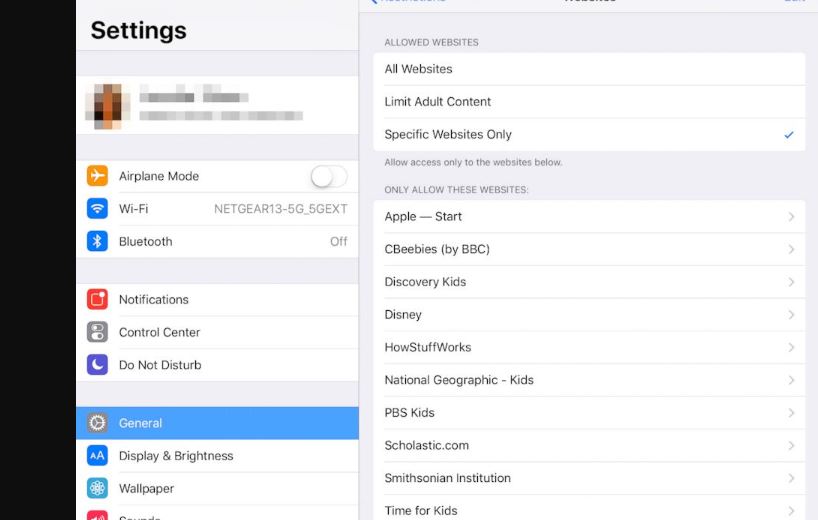Toggle the Airplane Mode switch
This screenshot has height=520, width=818.
pyautogui.click(x=329, y=176)
